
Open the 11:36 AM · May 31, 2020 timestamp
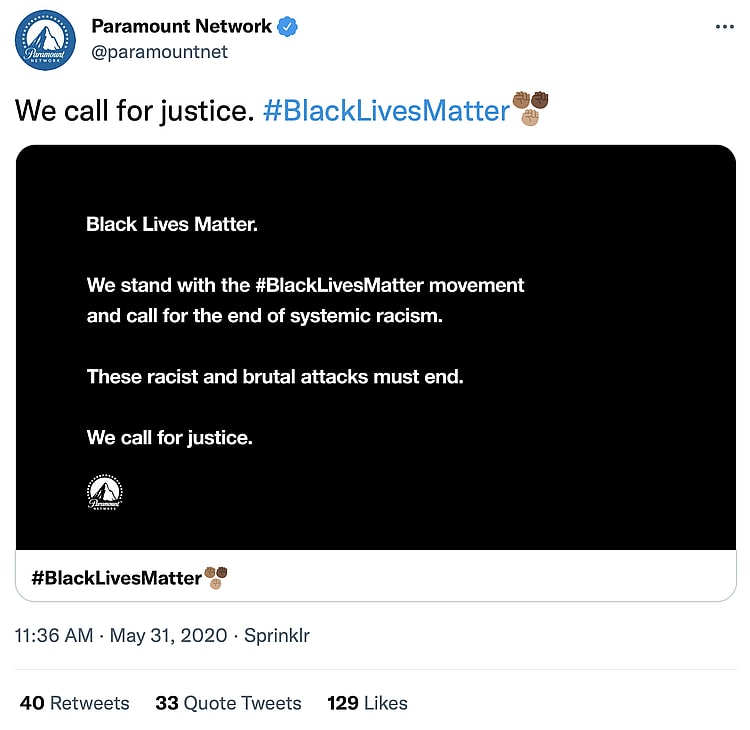tap(124, 636)
